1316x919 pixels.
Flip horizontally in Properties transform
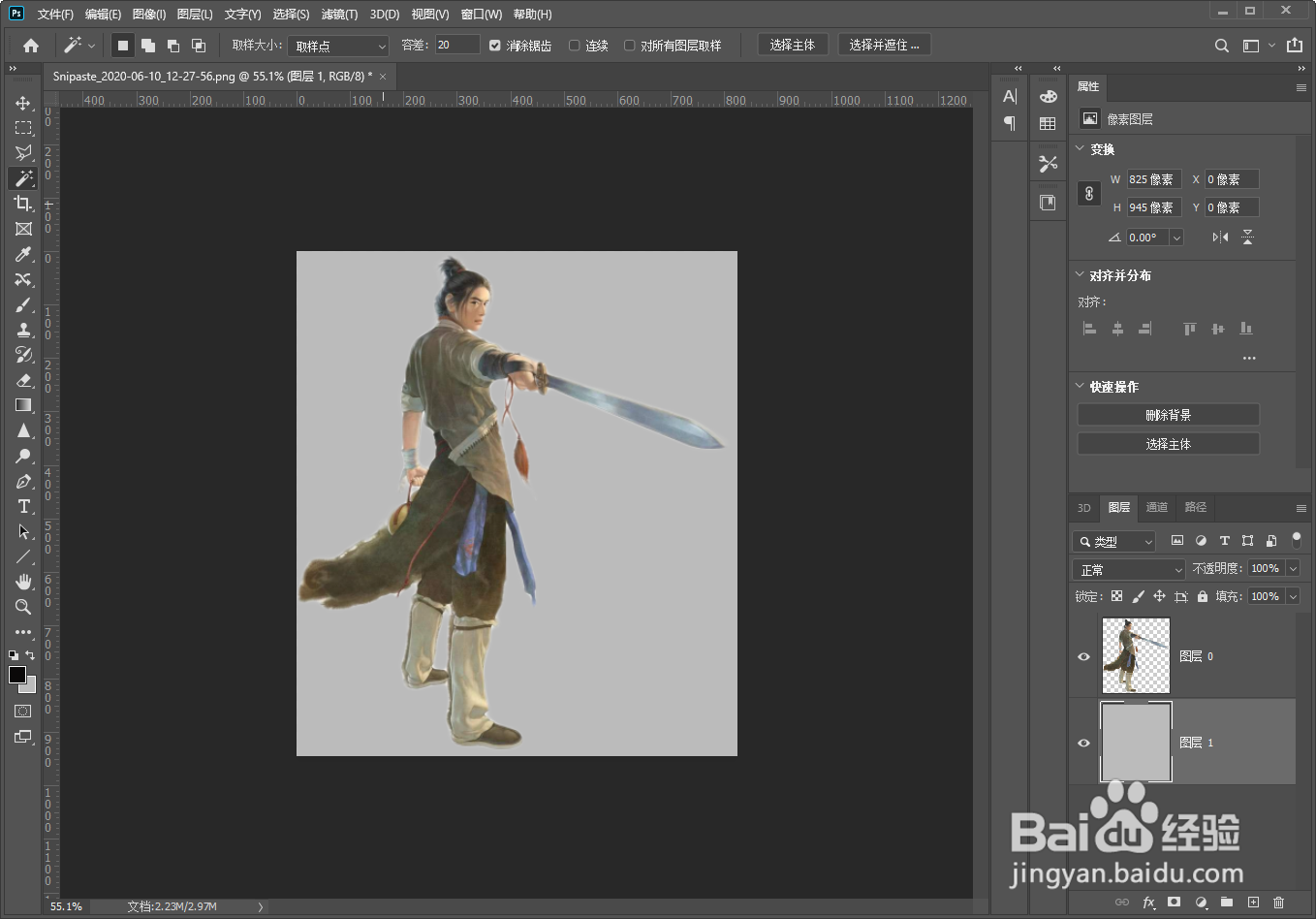click(x=1220, y=238)
